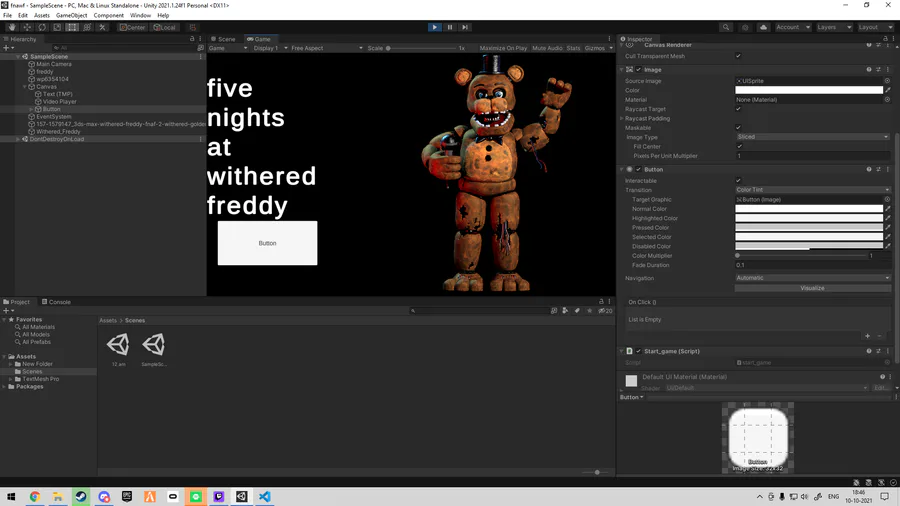Select the Rect Transform tool

coord(72,27)
